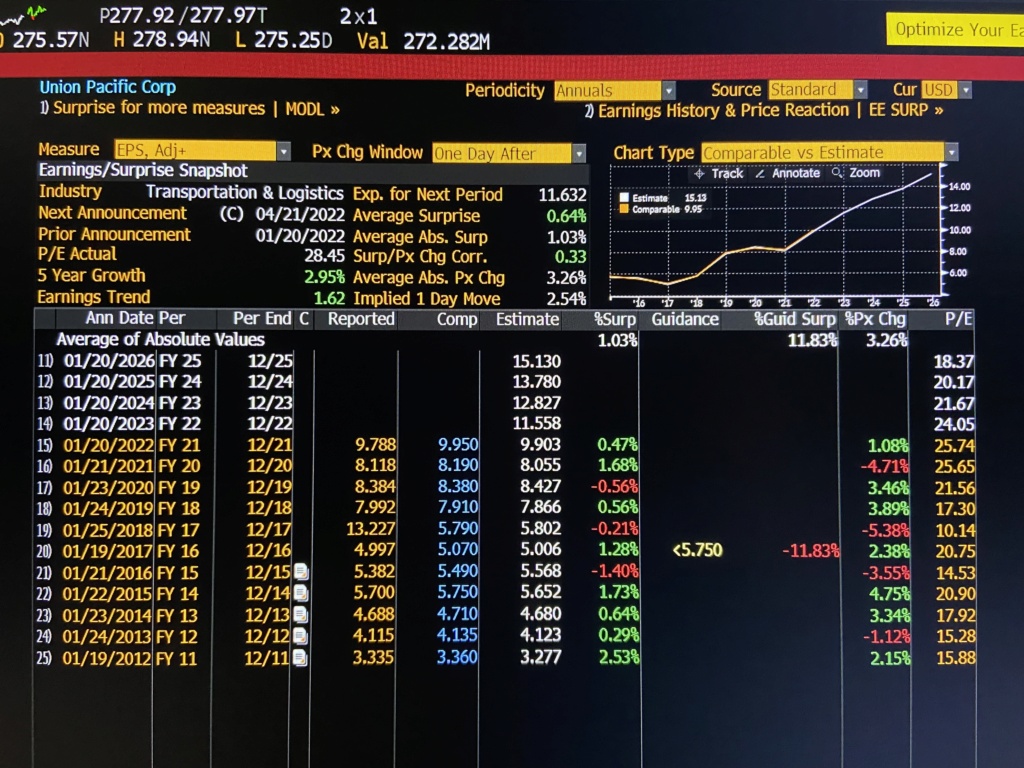Sort by the Guidance column header
Screen dimensions: 1024x768
(x=685, y=319)
